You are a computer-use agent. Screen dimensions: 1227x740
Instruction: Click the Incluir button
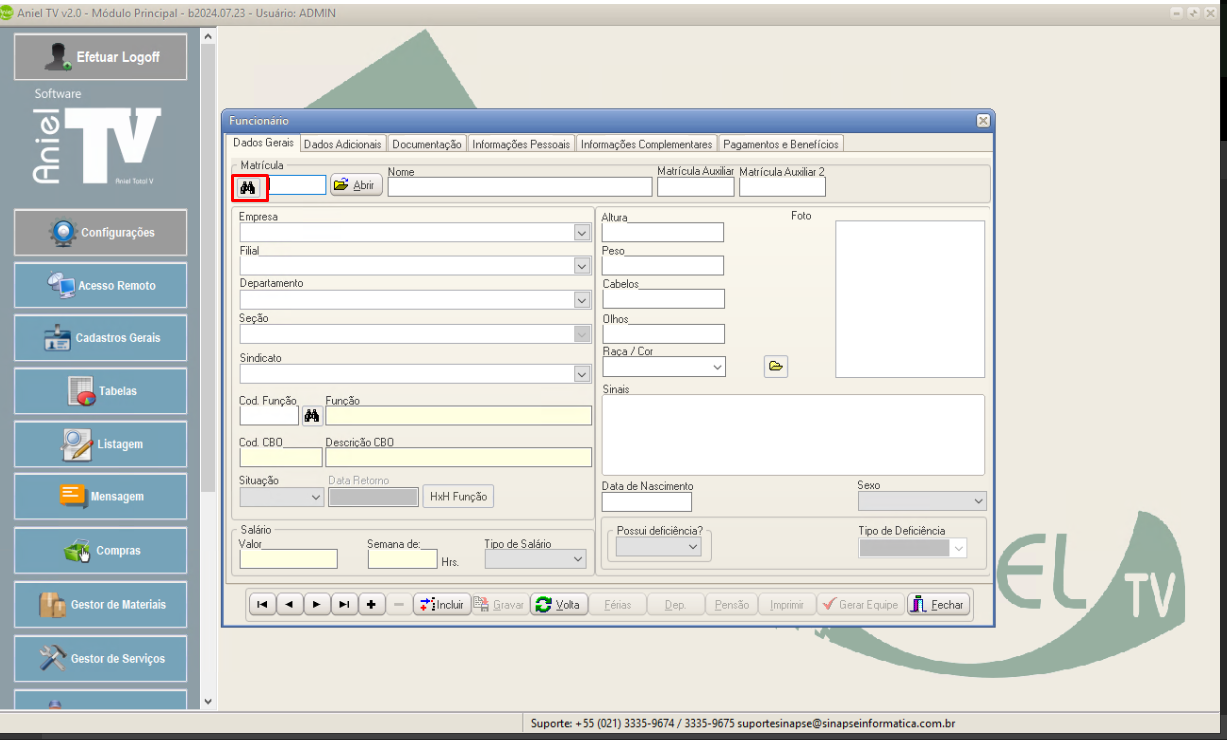tap(441, 605)
